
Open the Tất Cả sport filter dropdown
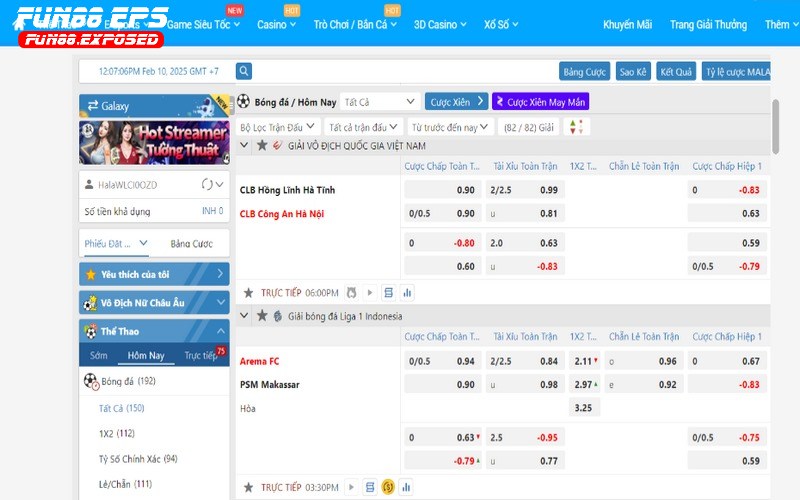pos(379,102)
